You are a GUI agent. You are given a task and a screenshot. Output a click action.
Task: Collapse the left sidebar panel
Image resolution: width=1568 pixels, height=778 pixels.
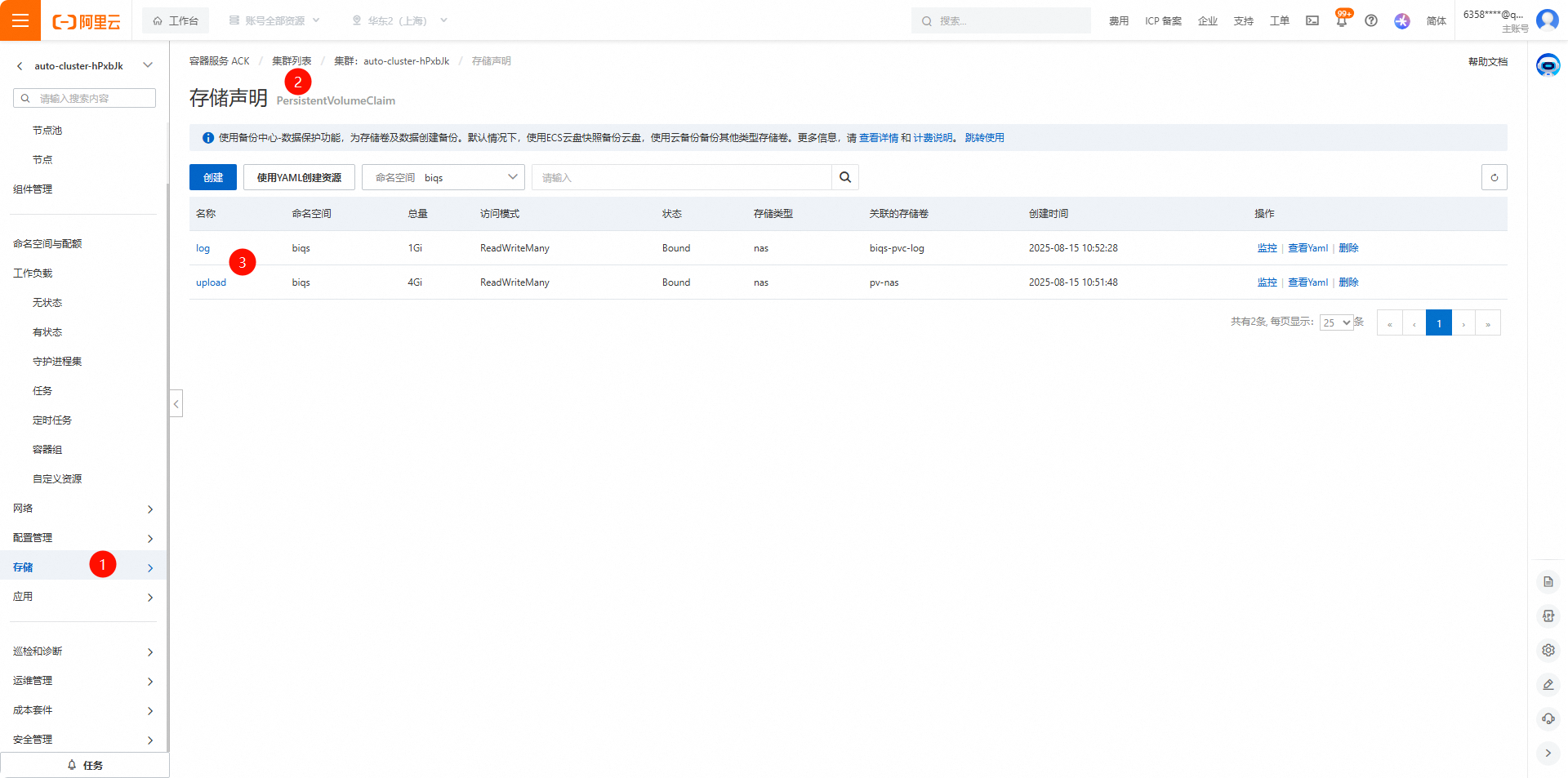coord(176,403)
